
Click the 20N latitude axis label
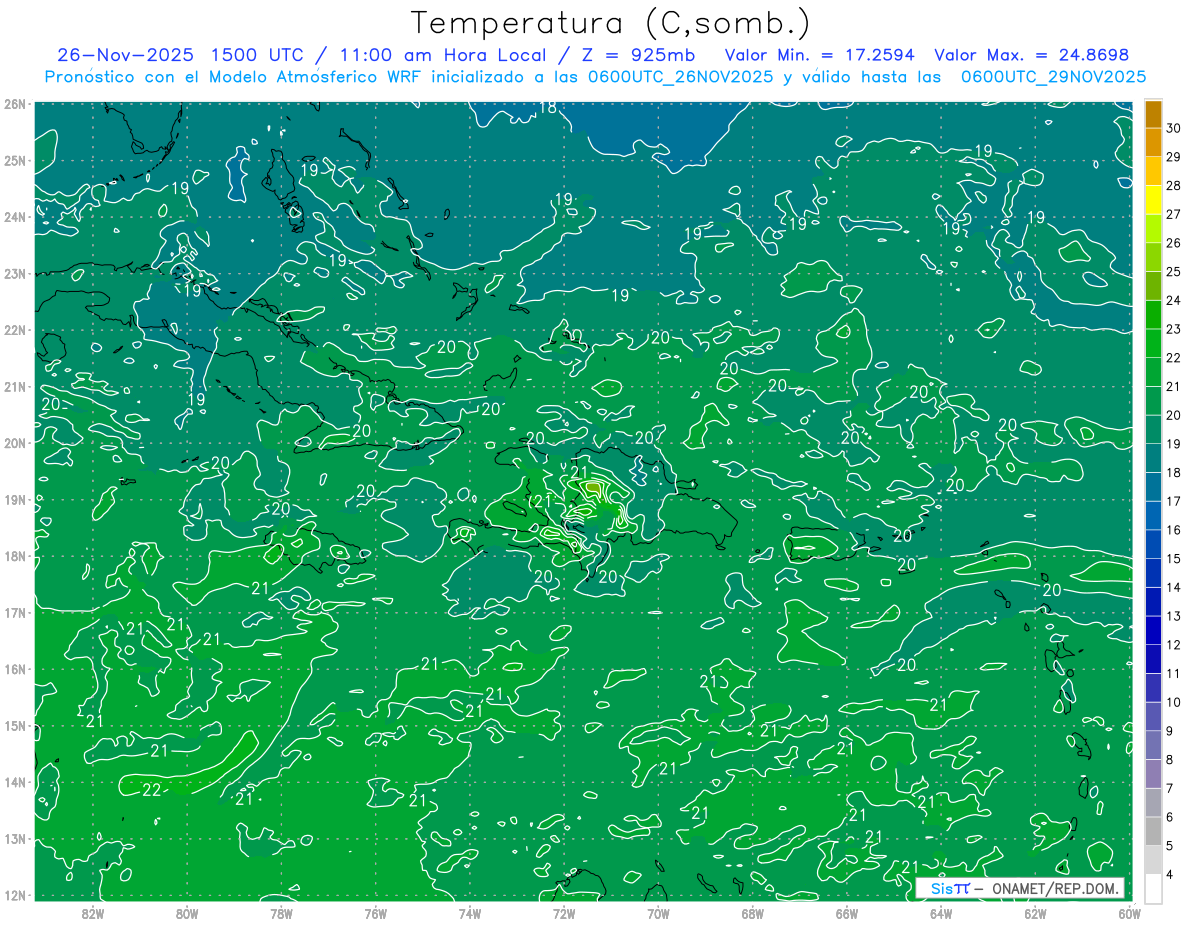pos(14,443)
